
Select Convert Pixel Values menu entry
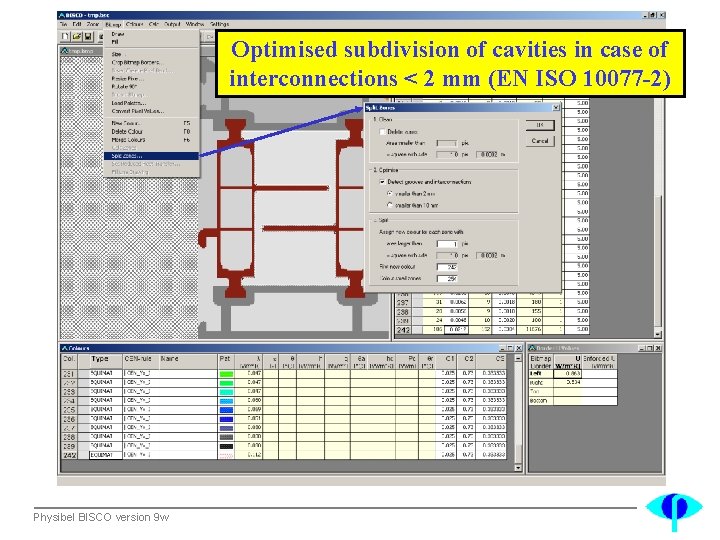click(x=152, y=111)
